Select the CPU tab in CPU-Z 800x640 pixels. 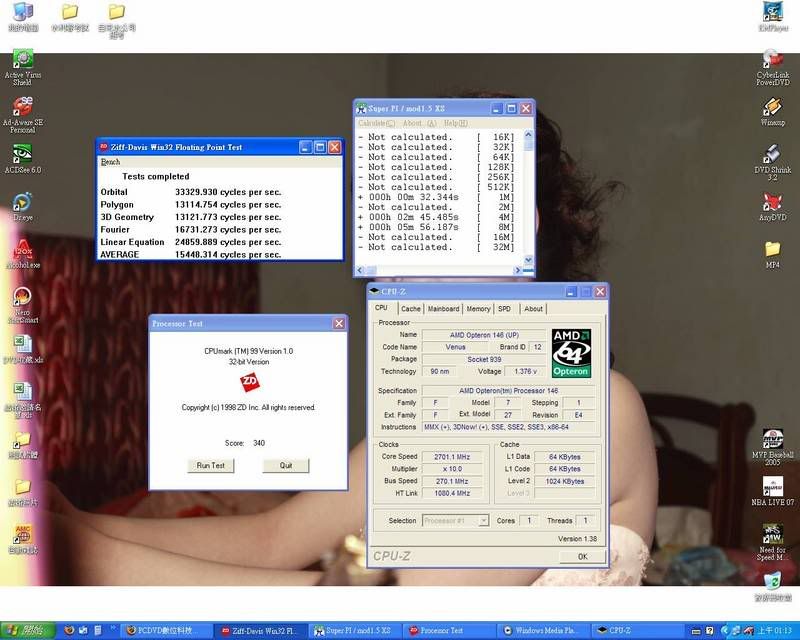(x=382, y=308)
